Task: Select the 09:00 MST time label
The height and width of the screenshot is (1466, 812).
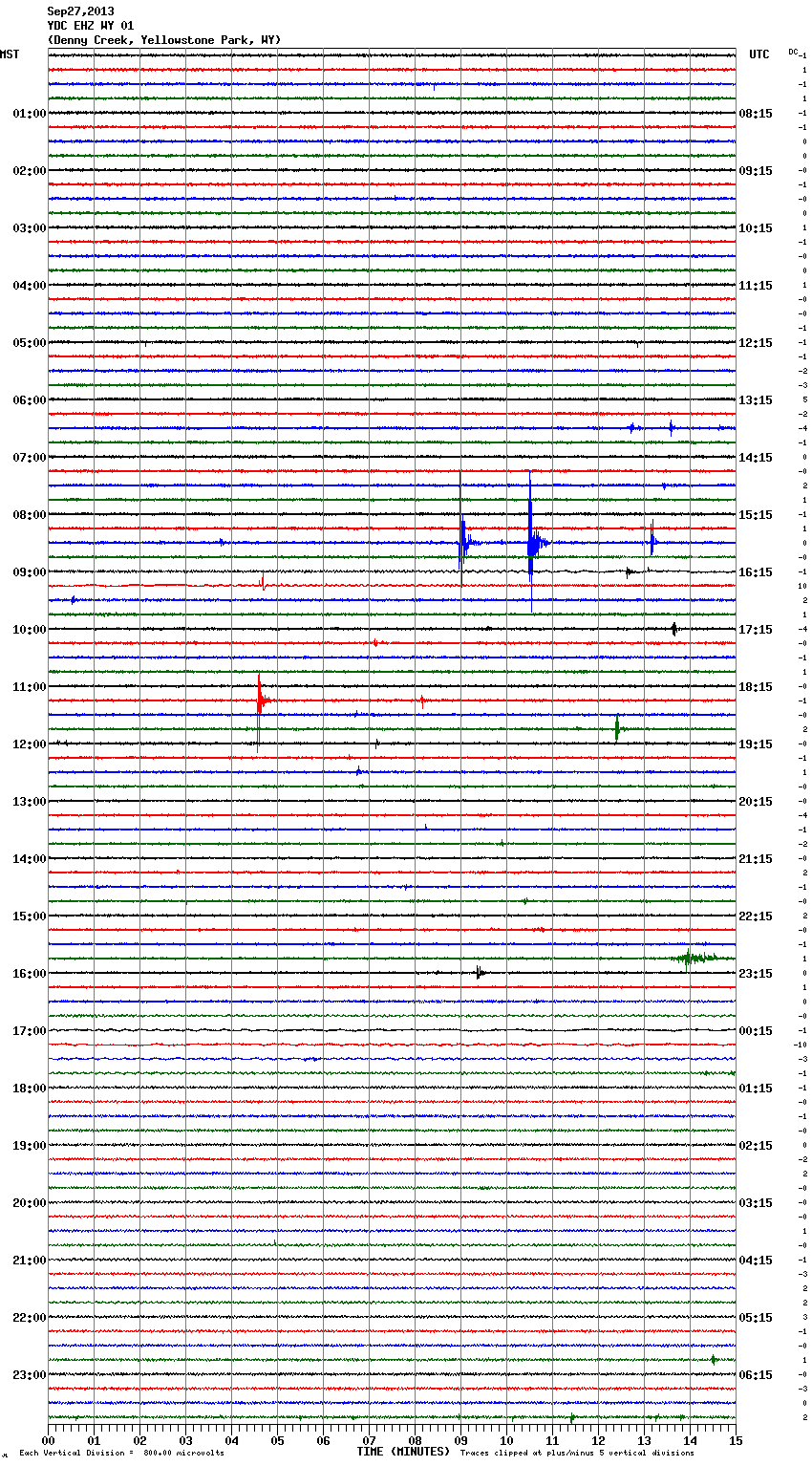Action: coord(30,572)
